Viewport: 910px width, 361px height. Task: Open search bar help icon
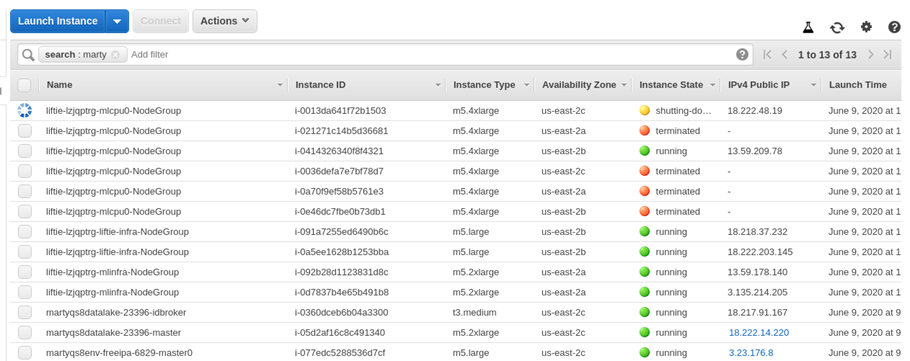pos(742,55)
